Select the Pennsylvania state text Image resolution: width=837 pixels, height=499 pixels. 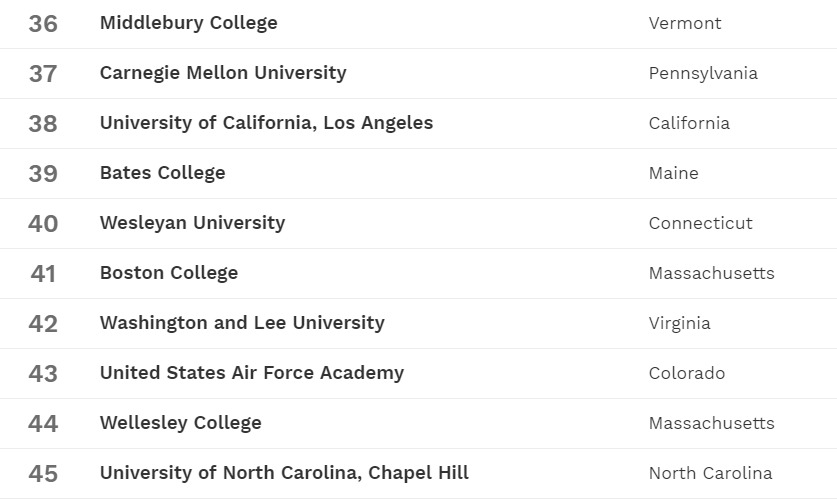(703, 73)
